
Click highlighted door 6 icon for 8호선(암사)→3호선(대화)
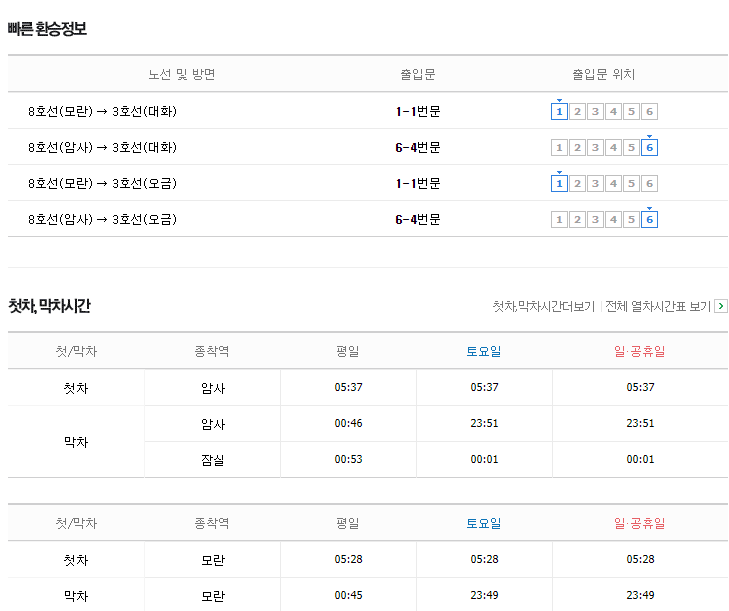[649, 148]
